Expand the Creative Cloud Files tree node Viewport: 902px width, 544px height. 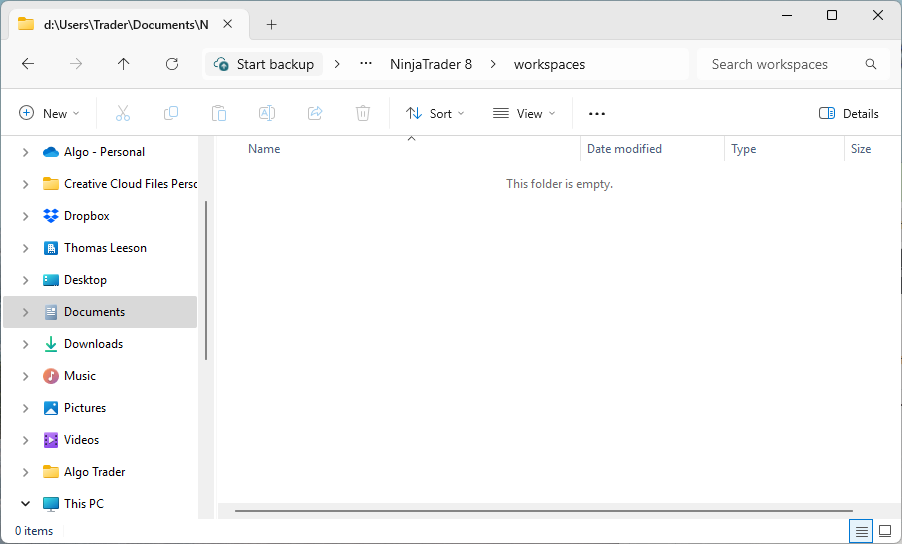25,184
